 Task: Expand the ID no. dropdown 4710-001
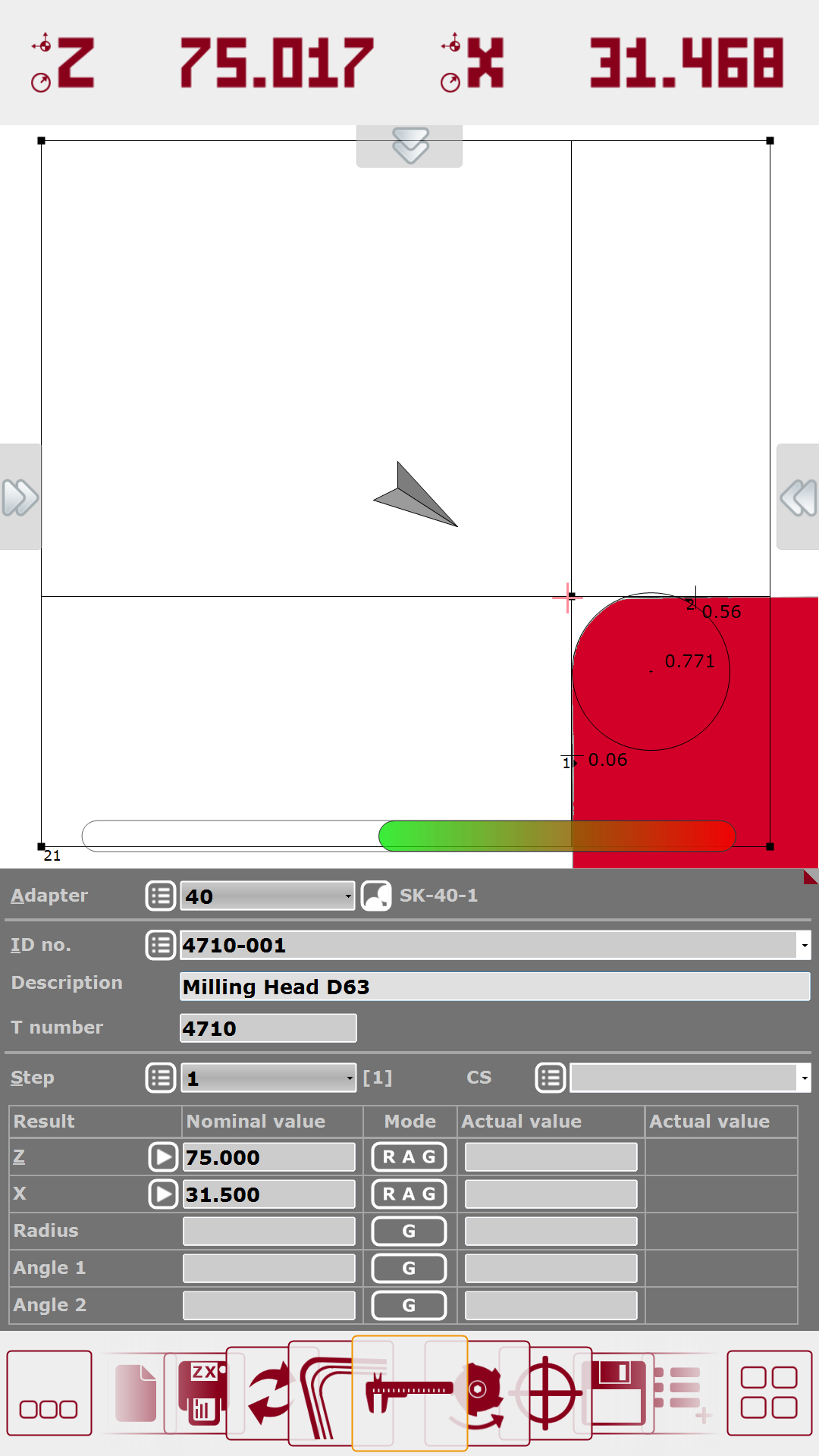click(804, 945)
